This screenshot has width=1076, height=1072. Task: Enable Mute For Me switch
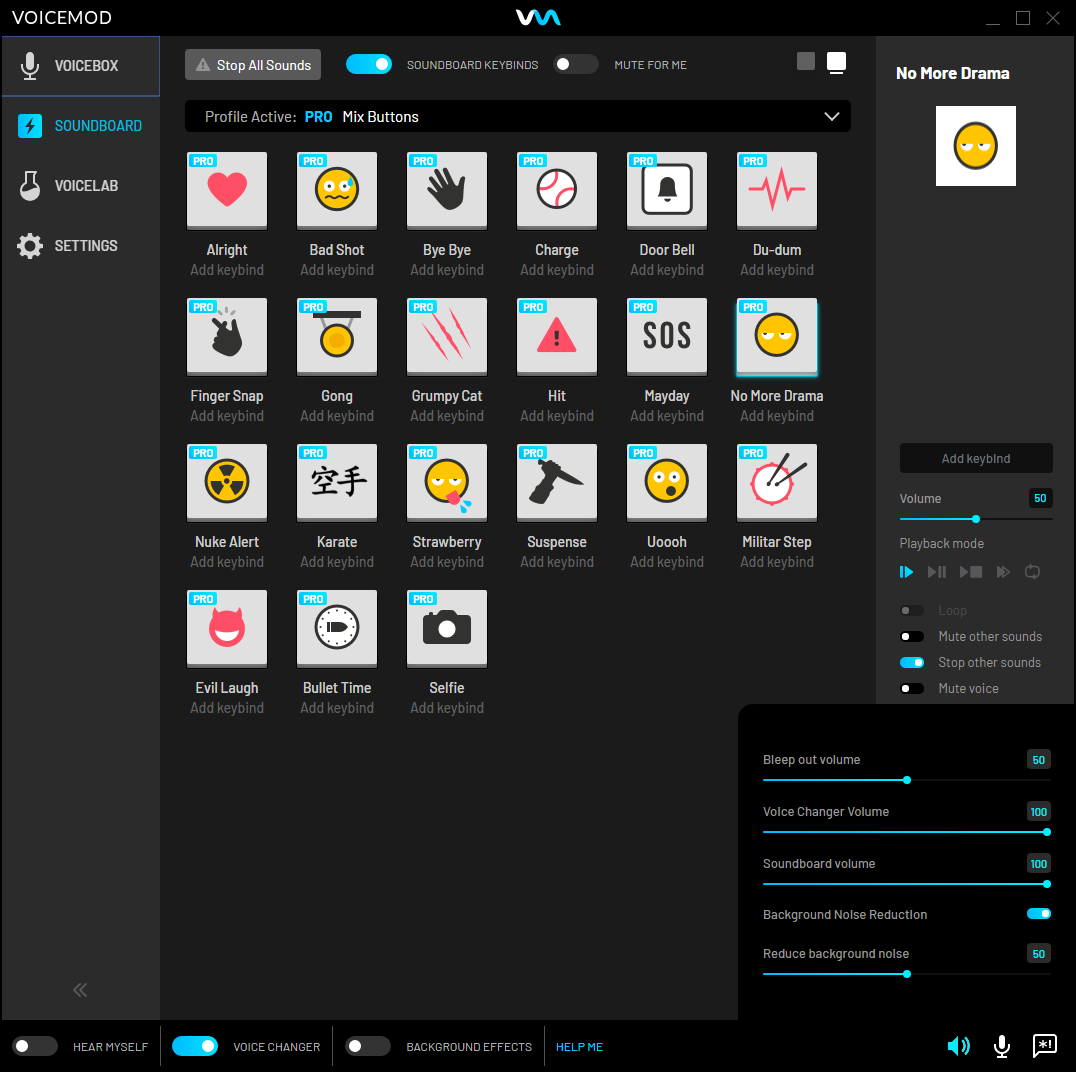tap(575, 65)
